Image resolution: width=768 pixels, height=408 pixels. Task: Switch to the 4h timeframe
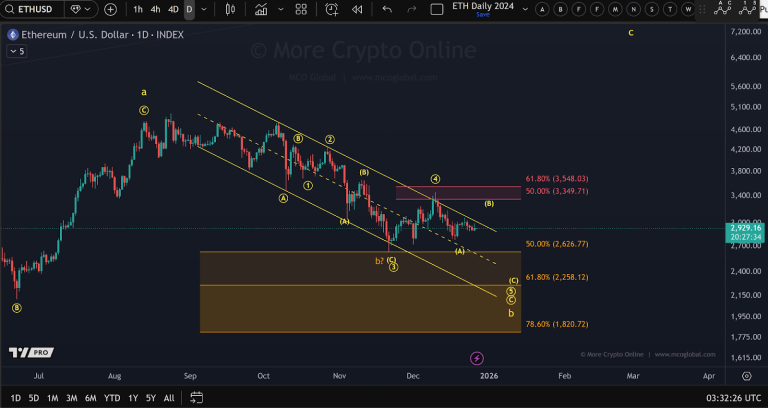[155, 9]
